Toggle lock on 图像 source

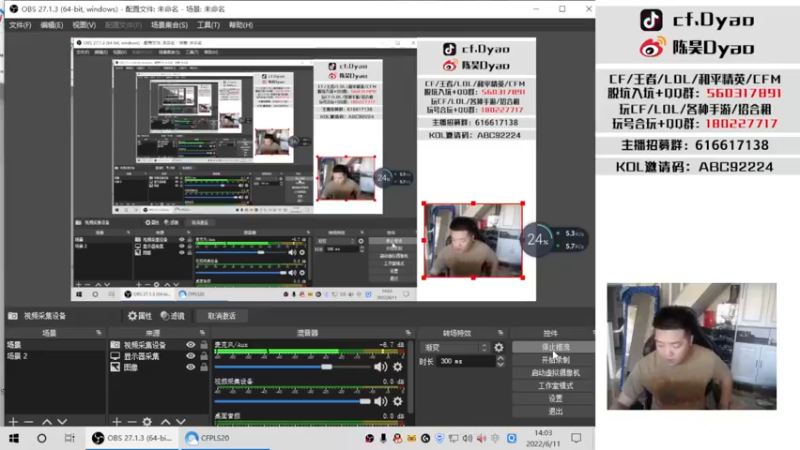coord(204,367)
